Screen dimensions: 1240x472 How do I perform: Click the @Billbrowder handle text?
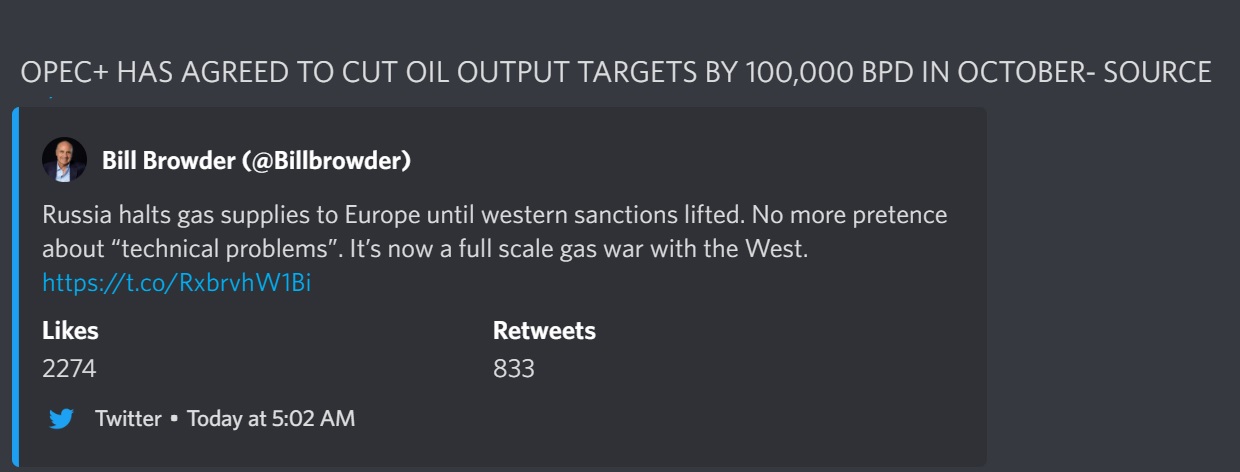click(x=326, y=160)
